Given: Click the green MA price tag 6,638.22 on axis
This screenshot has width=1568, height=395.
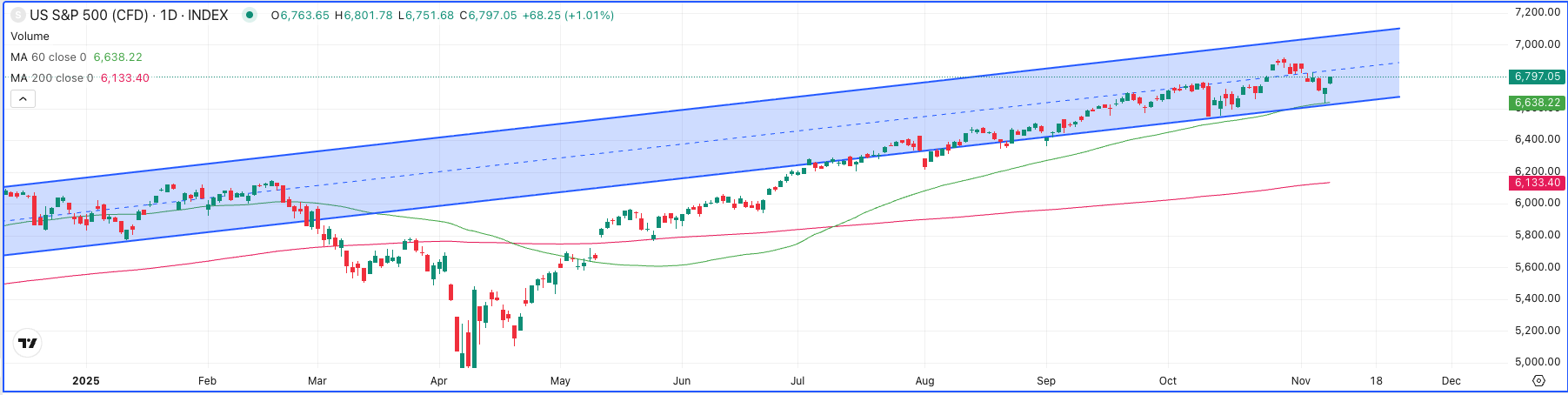Looking at the screenshot, I should 1538,103.
